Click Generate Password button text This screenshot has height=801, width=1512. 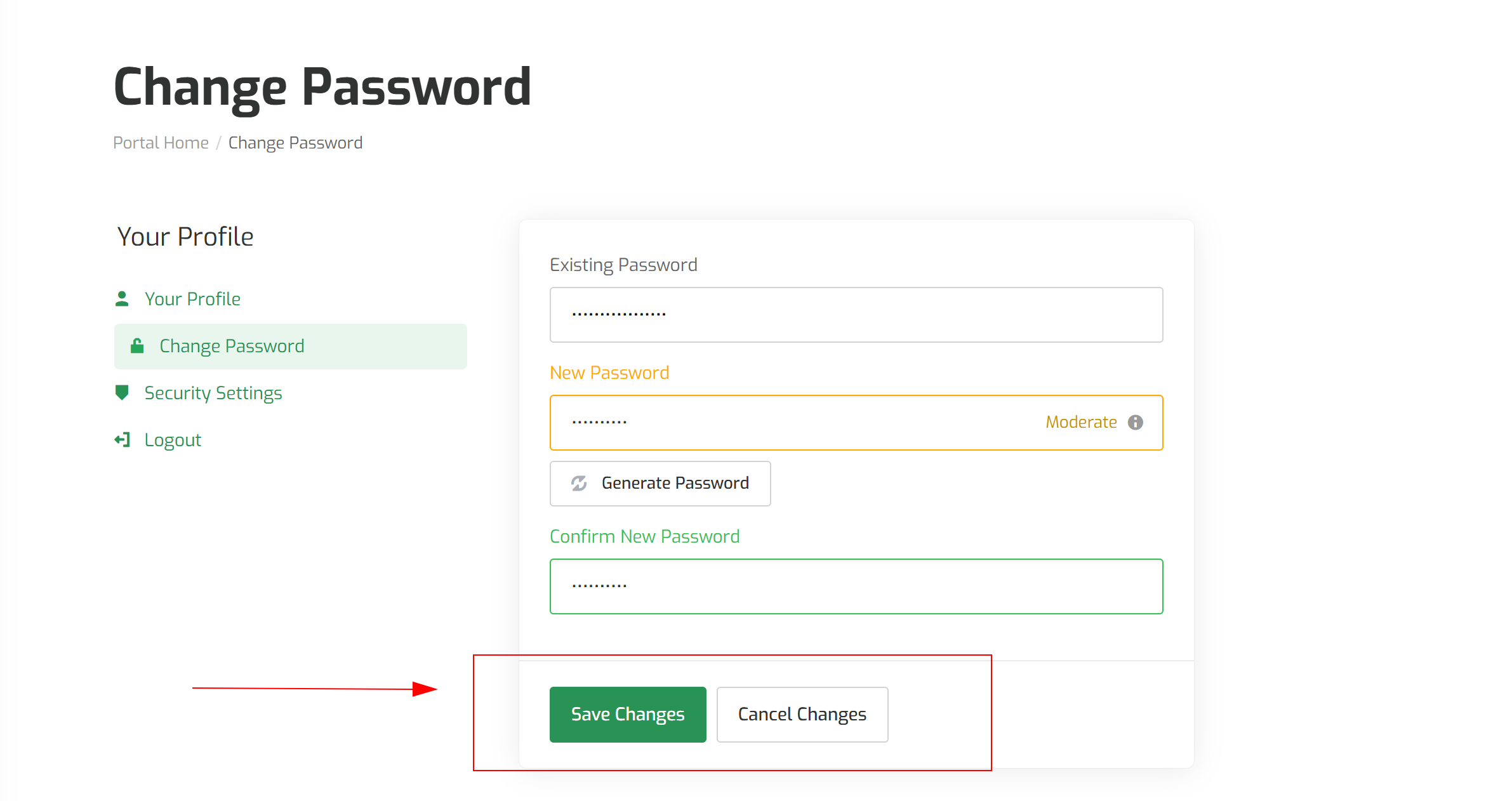[x=675, y=484]
